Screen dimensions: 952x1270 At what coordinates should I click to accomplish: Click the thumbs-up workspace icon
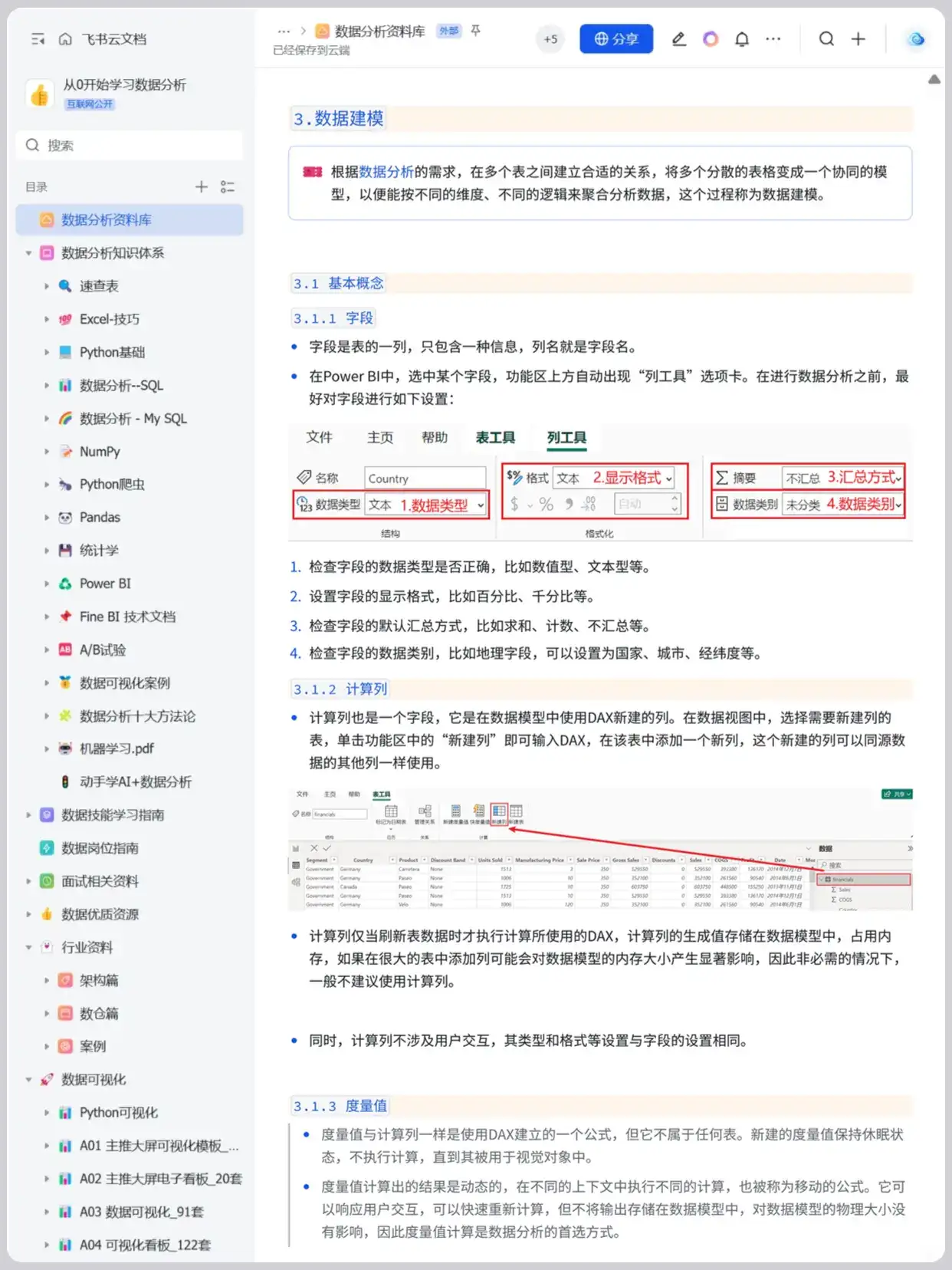(x=40, y=94)
